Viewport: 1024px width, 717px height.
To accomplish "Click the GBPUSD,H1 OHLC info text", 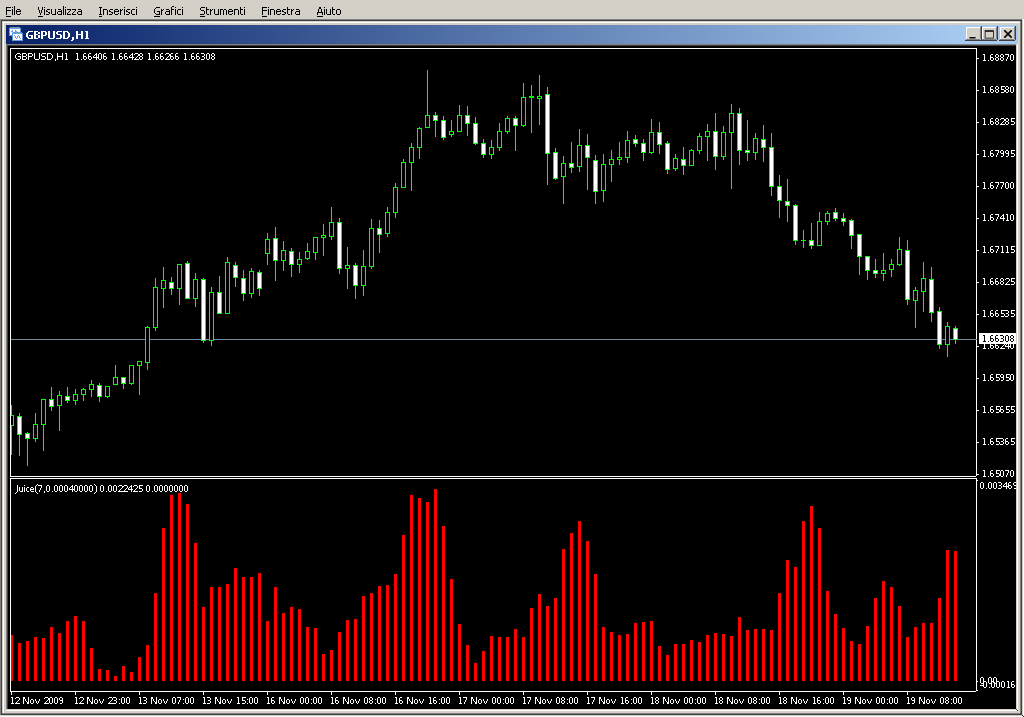I will (x=115, y=56).
